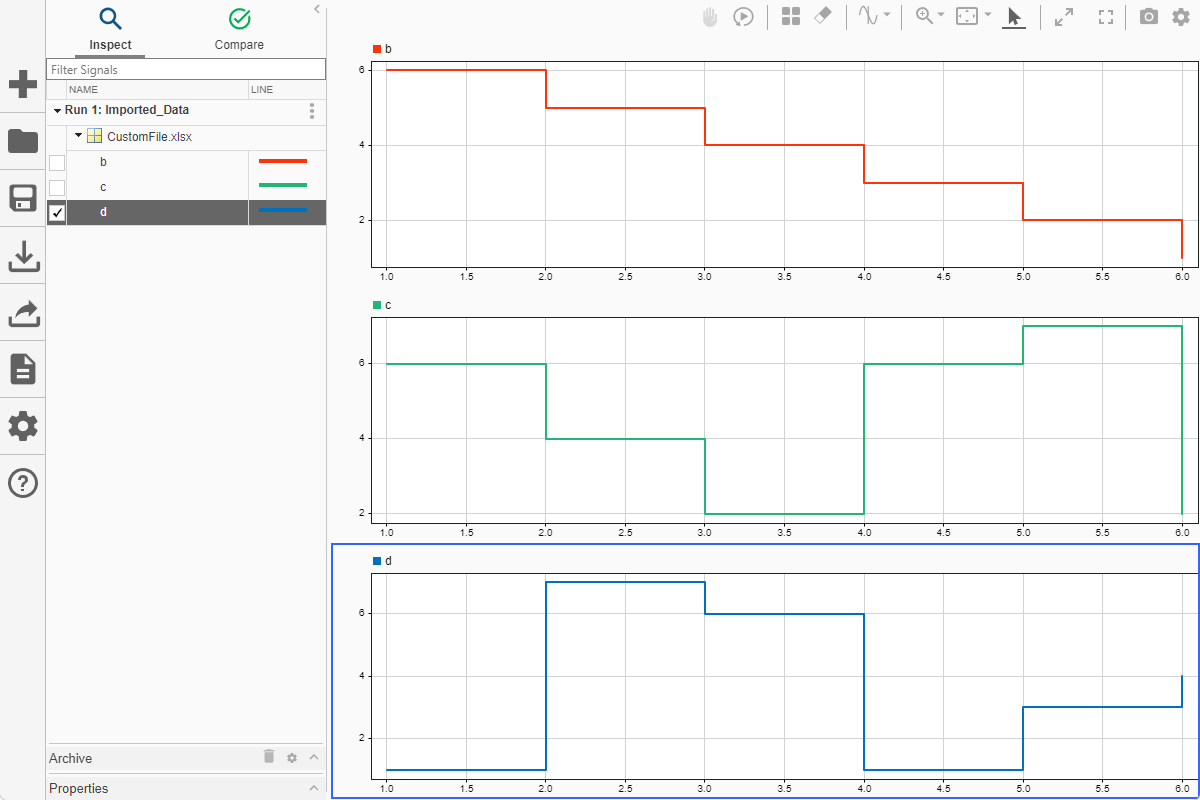The width and height of the screenshot is (1200, 800).
Task: Click the red line swatch for signal b
Action: click(283, 160)
